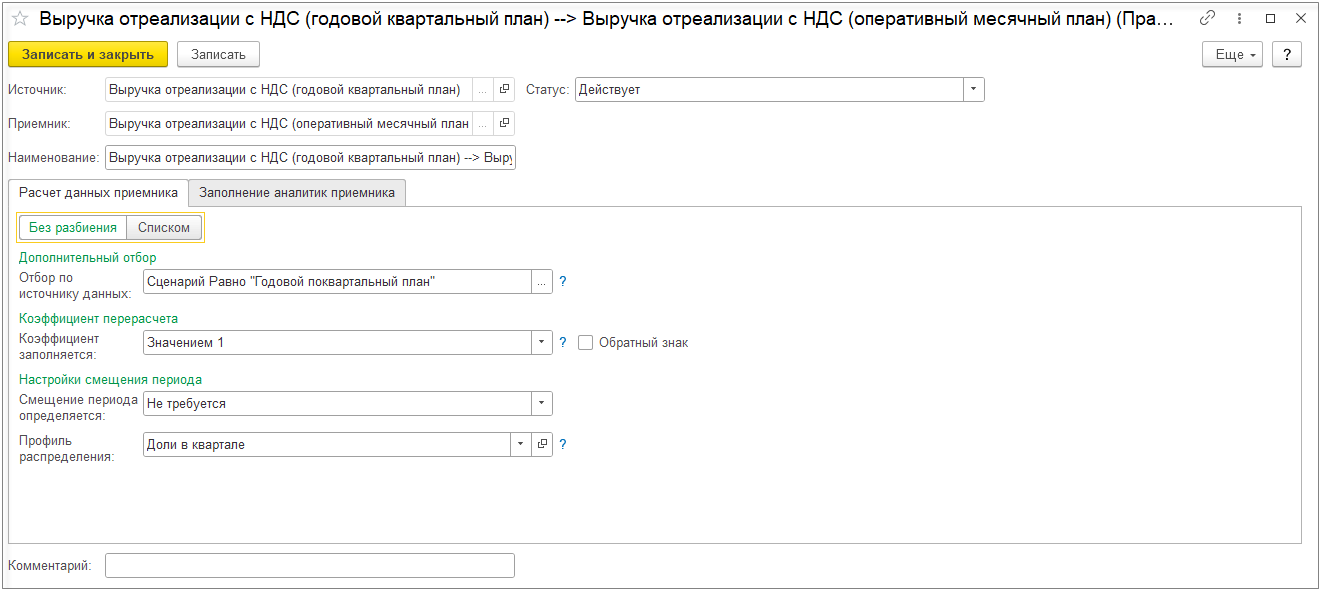Screen dimensions: 1319x589
Task: Expand the Смещение периода определяется dropdown
Action: tap(542, 404)
